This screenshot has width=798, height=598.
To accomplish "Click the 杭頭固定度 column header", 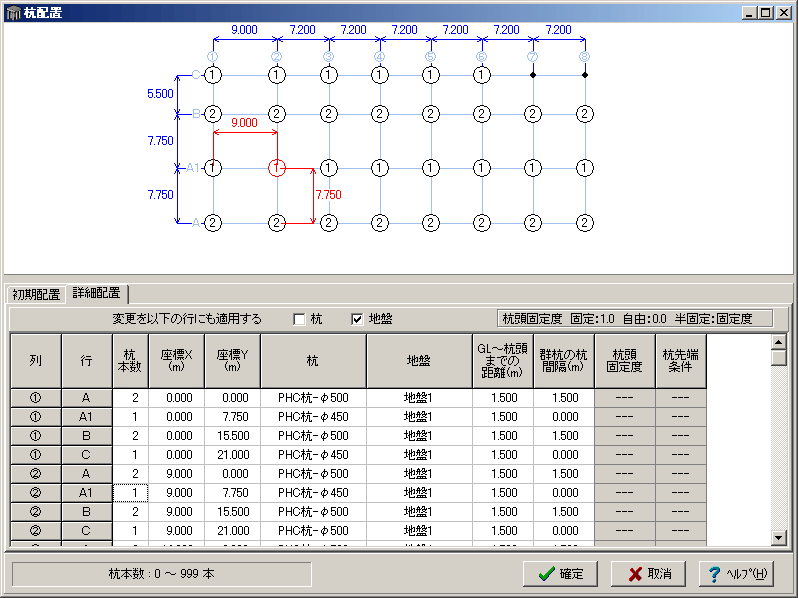I will 625,361.
